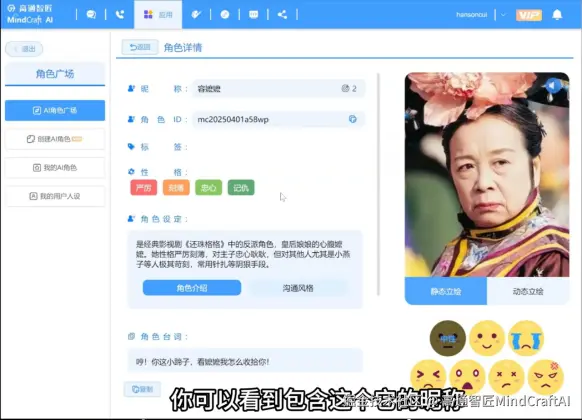Click the MindCraft AI logo
582x420 pixels.
[x=30, y=14]
